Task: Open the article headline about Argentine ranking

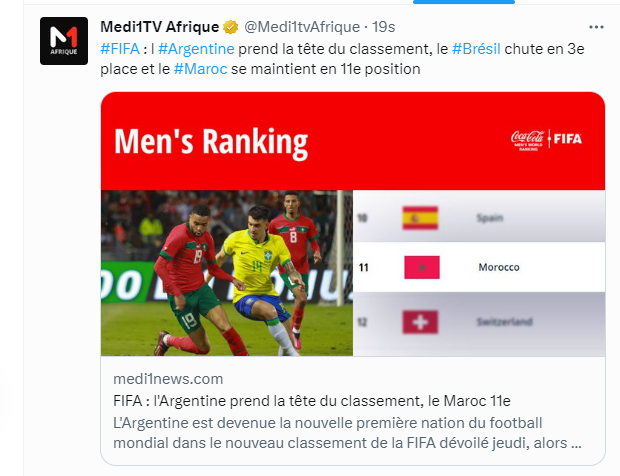Action: click(312, 401)
